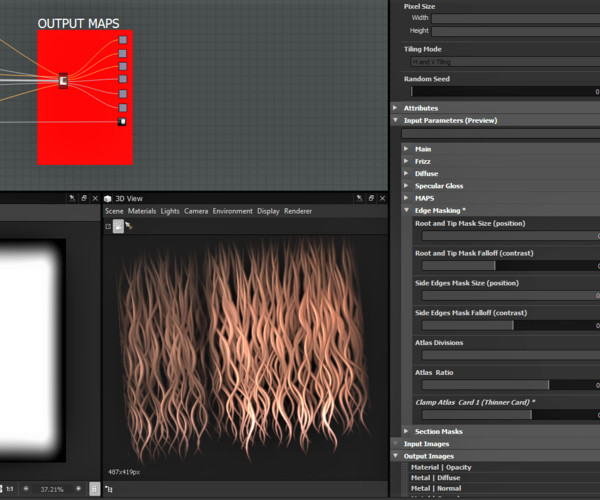Open the Lights menu in 3D View
Image resolution: width=600 pixels, height=500 pixels.
tap(170, 211)
